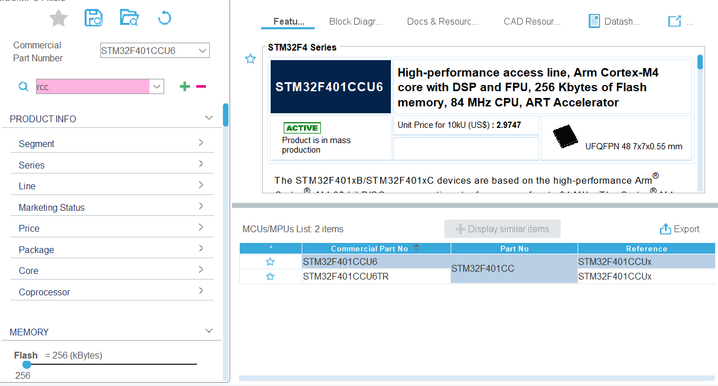Click the Flash memory slider handle
This screenshot has width=718, height=386.
coord(27,364)
